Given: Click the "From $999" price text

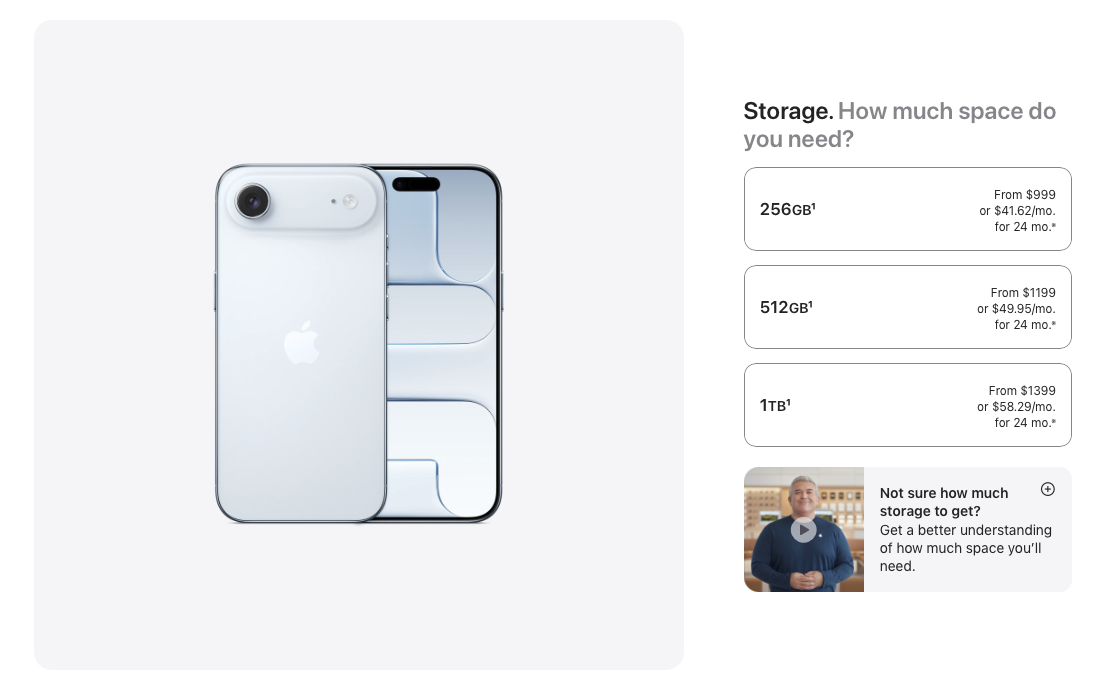Looking at the screenshot, I should click(1024, 194).
